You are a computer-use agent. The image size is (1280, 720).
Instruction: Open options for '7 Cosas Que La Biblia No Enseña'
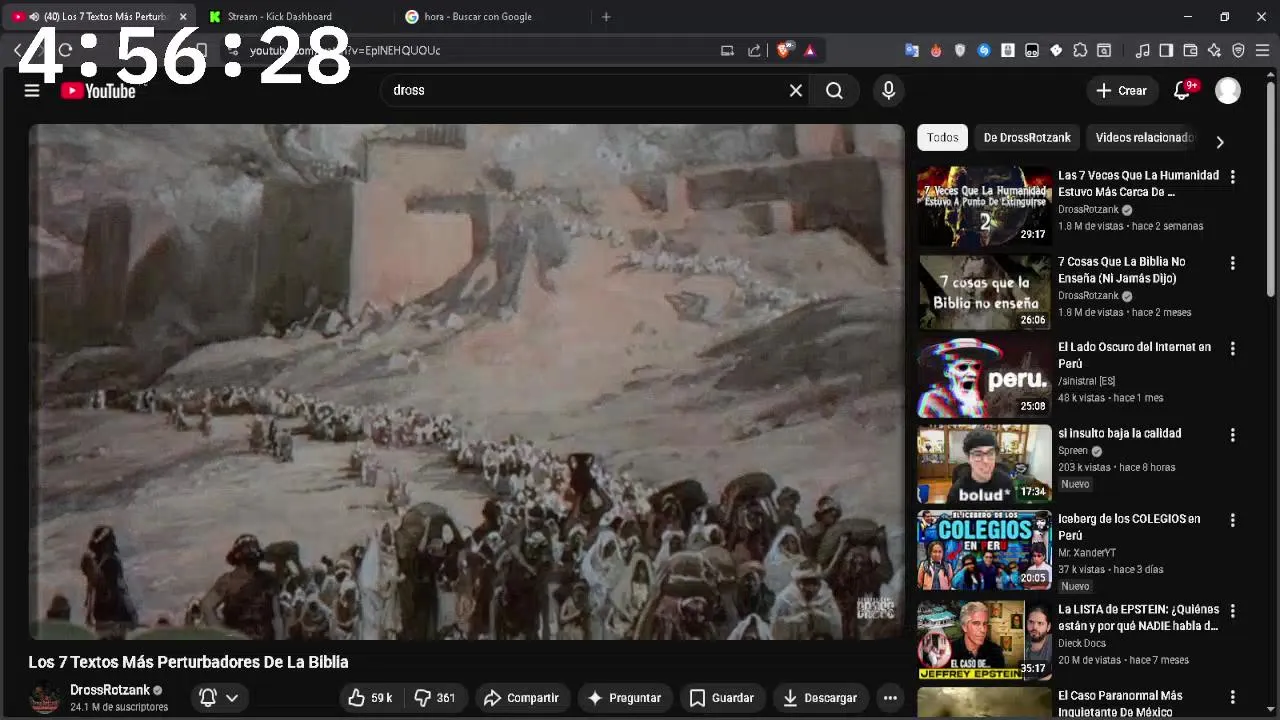pyautogui.click(x=1232, y=263)
